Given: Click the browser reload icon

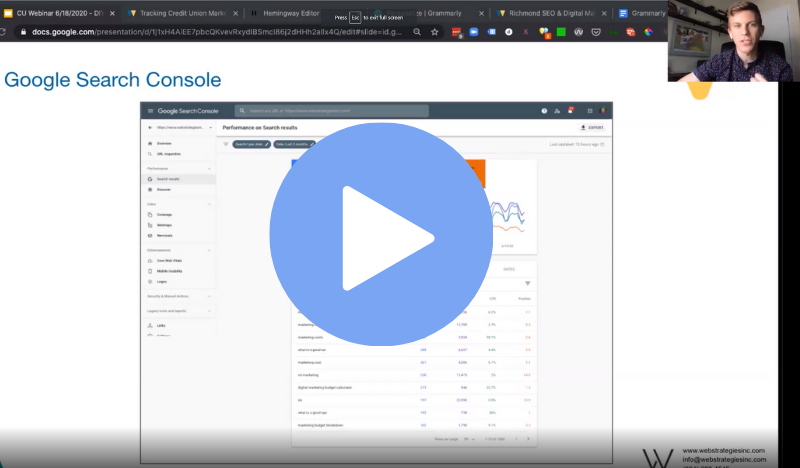Looking at the screenshot, I should 3,32.
